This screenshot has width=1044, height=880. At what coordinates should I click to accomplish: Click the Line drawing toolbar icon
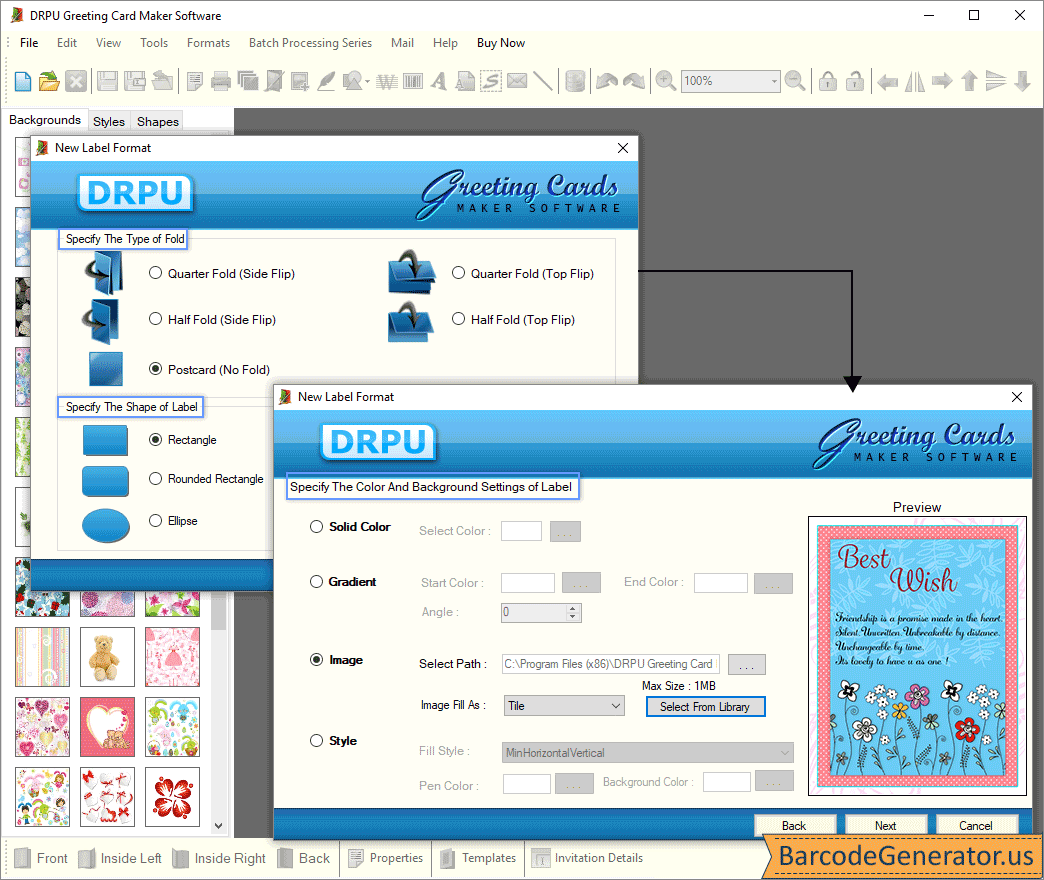pyautogui.click(x=543, y=81)
